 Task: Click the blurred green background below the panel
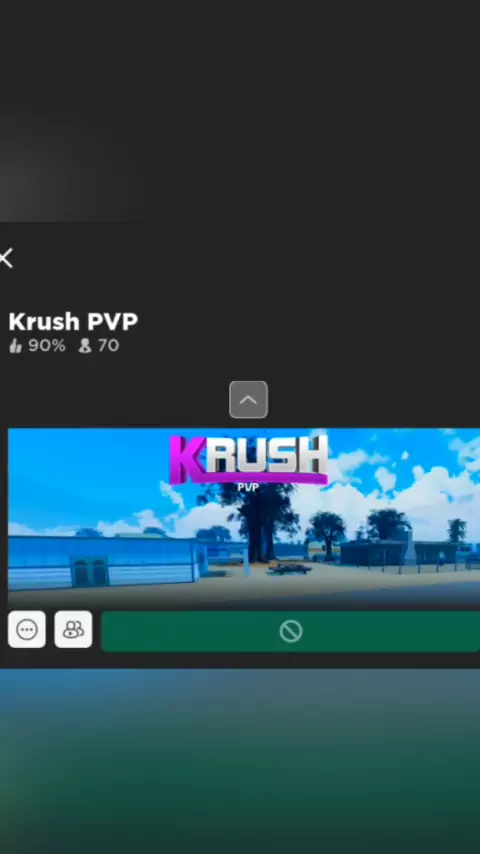coord(240,761)
